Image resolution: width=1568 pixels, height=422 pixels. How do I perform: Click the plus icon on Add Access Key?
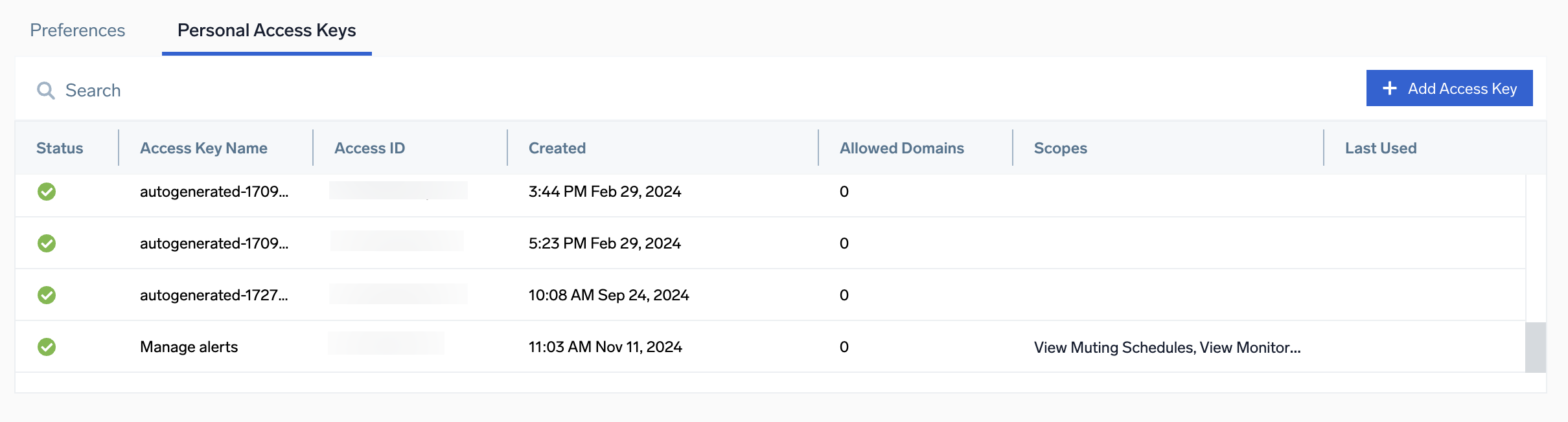tap(1389, 89)
